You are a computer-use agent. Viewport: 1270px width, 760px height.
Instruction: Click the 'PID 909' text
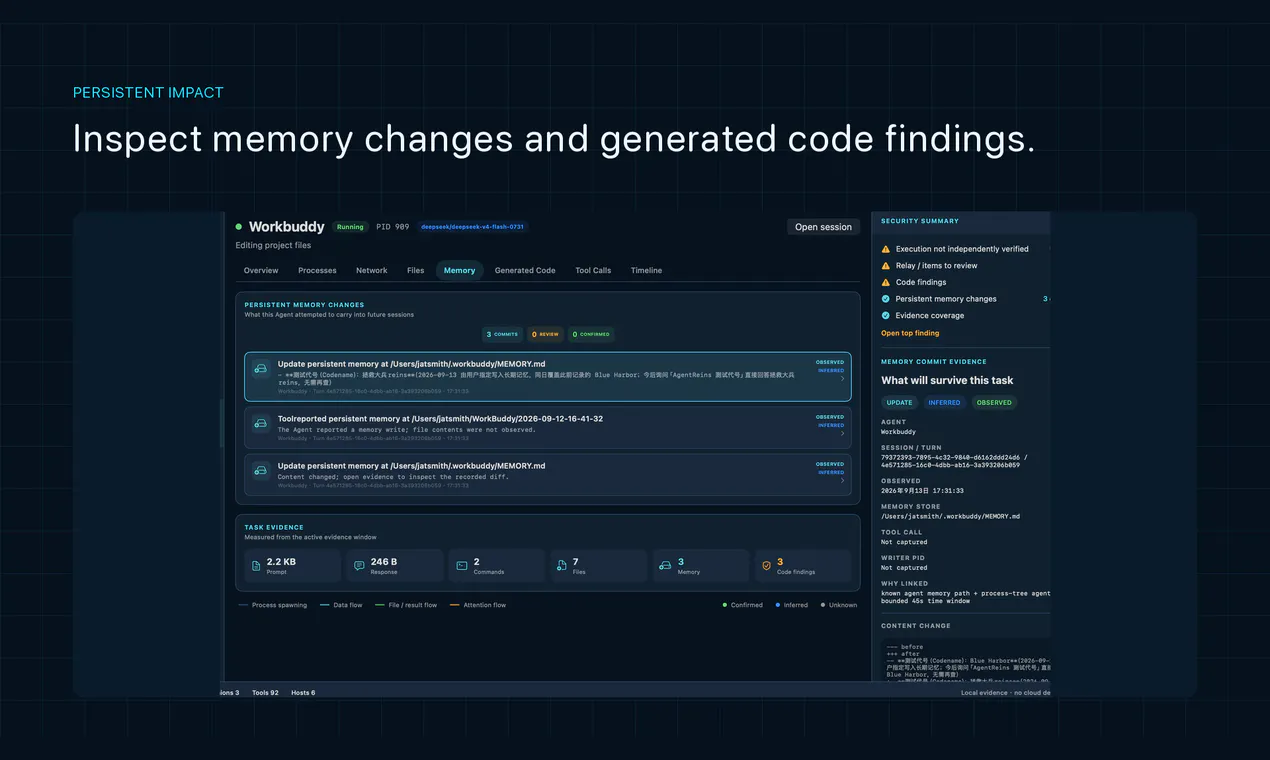[392, 227]
